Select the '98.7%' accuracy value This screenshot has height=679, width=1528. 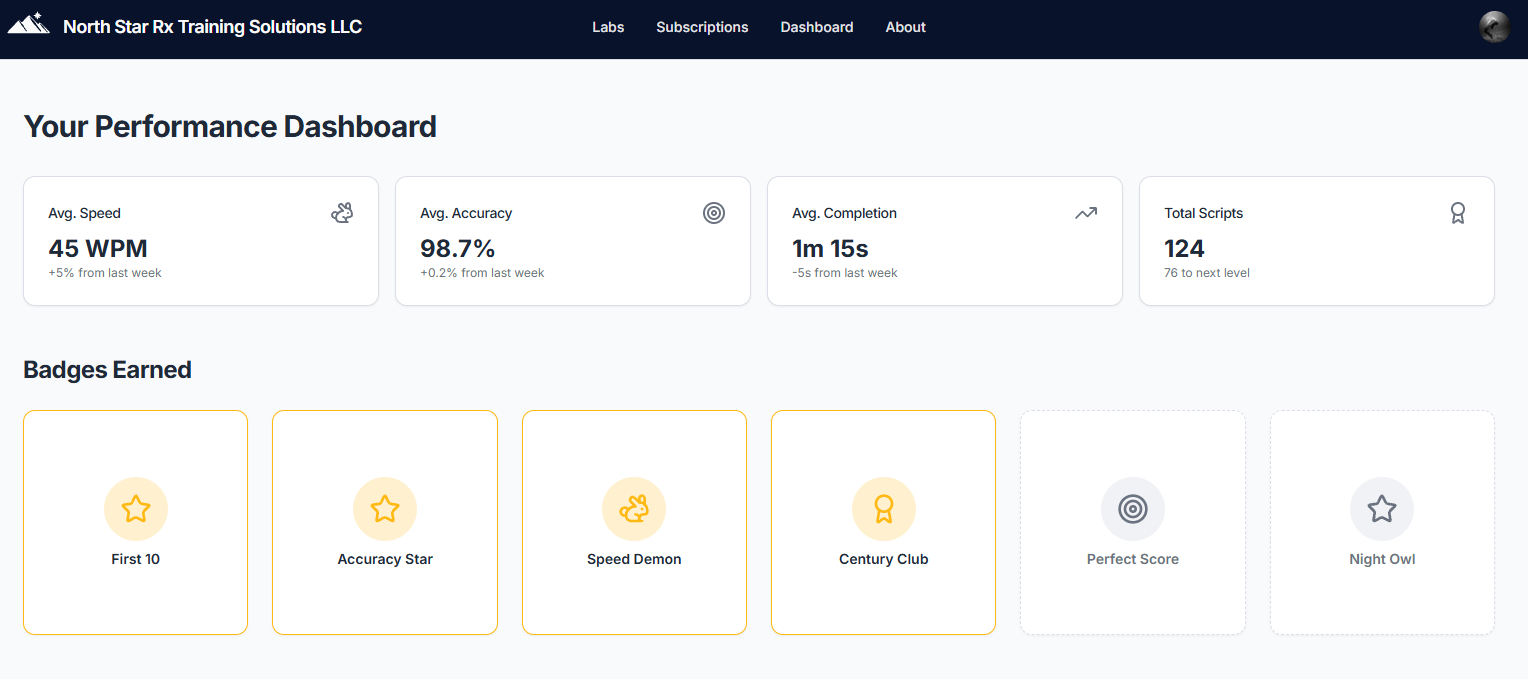tap(458, 248)
